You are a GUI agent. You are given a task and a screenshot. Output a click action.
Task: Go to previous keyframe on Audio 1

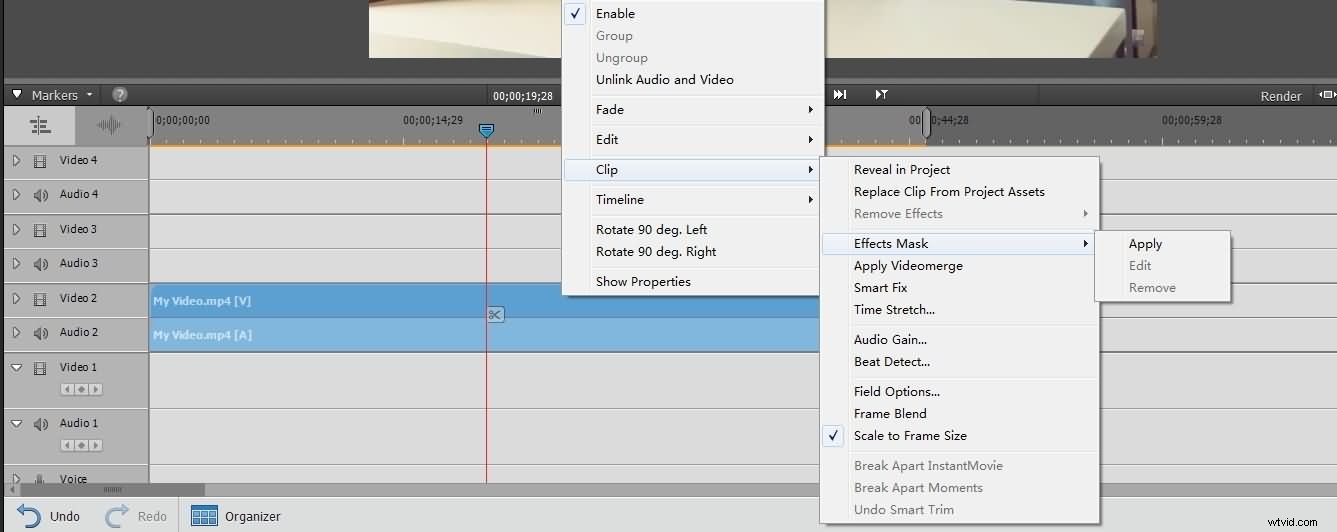click(x=68, y=445)
